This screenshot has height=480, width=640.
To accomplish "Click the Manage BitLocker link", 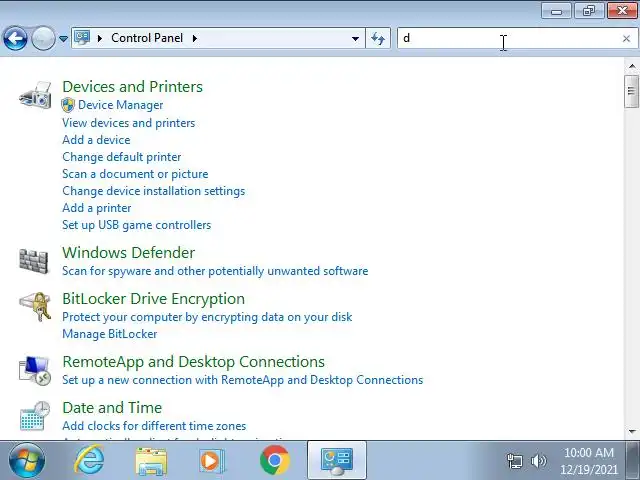I will point(110,334).
